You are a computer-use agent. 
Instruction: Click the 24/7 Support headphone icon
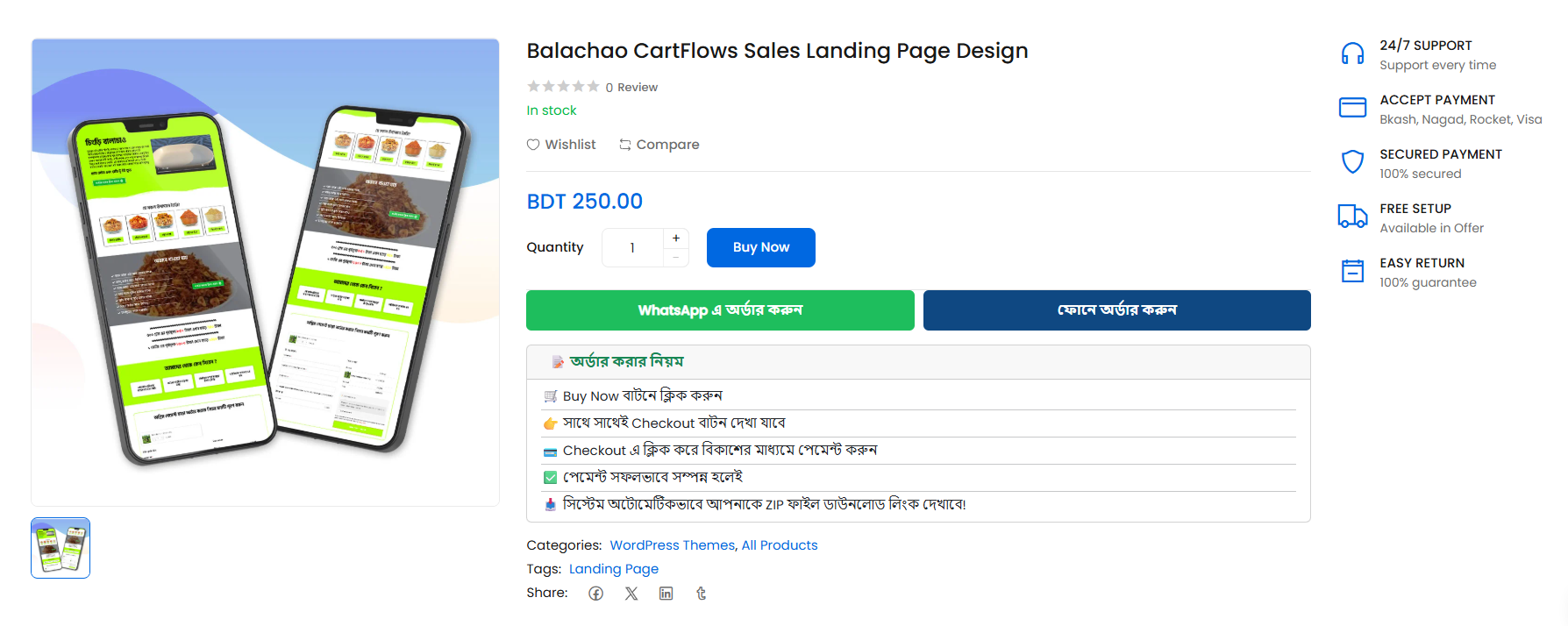click(1352, 54)
